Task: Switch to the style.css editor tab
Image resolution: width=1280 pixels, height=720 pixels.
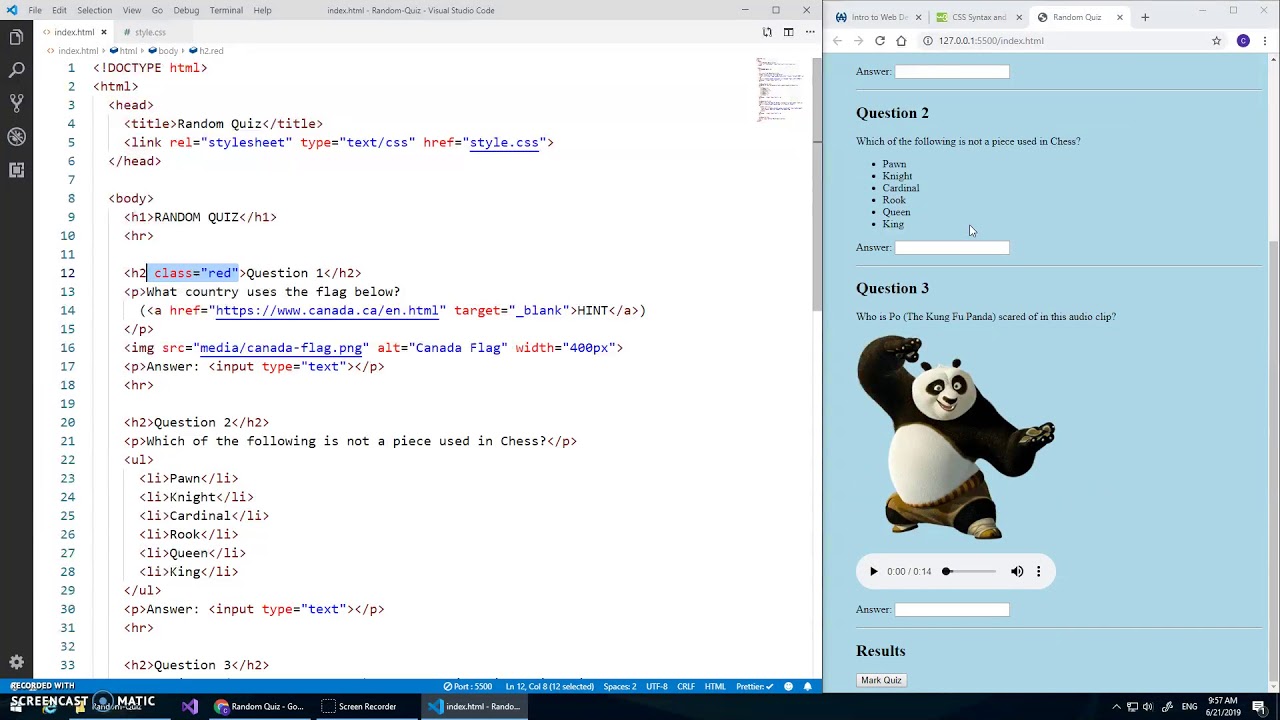Action: (x=150, y=32)
